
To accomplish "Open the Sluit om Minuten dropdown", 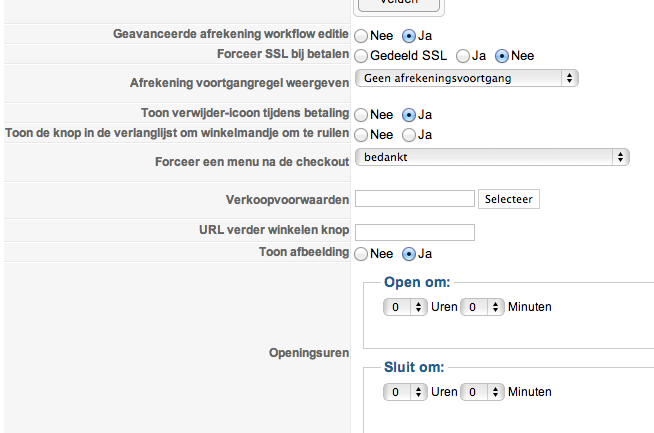I will point(482,392).
